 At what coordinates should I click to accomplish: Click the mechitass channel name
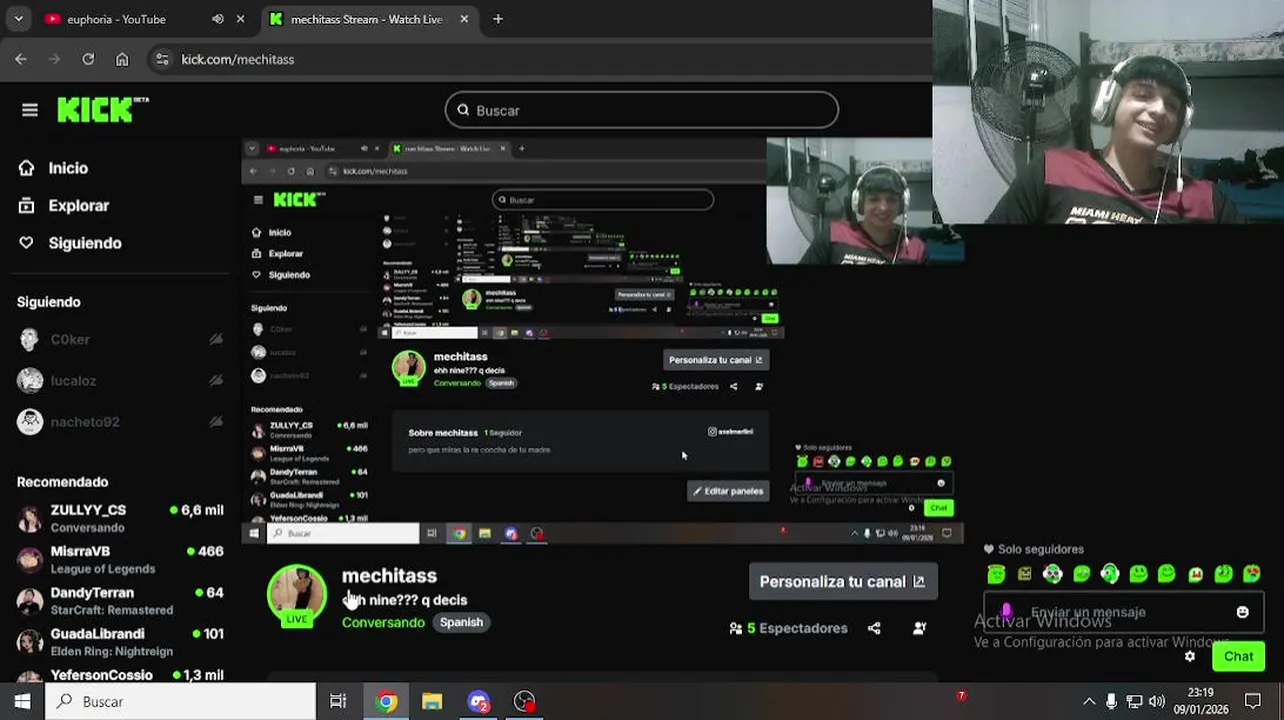coord(389,576)
